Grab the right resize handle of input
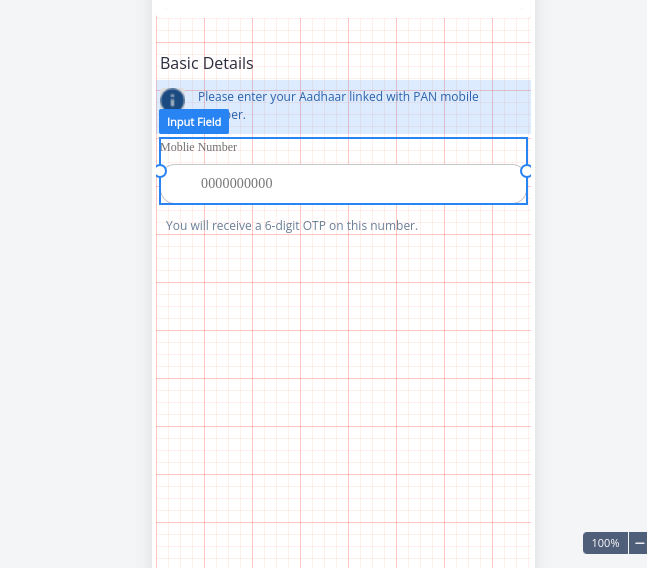Viewport: 647px width, 568px height. (527, 171)
